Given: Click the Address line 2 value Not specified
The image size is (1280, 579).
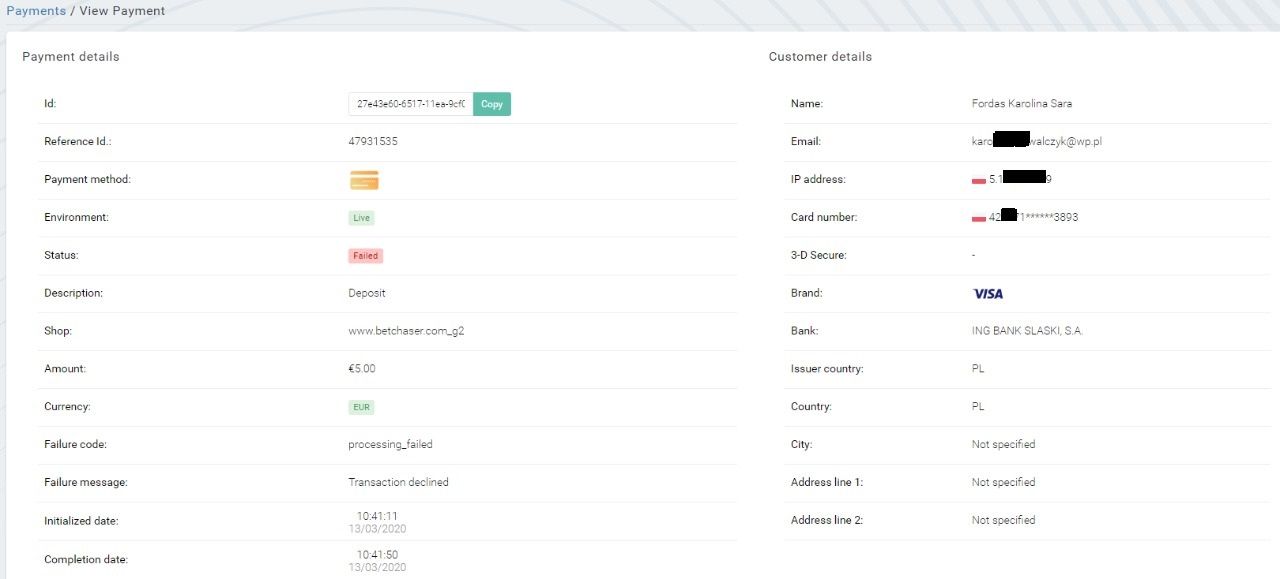Looking at the screenshot, I should click(x=1004, y=521).
